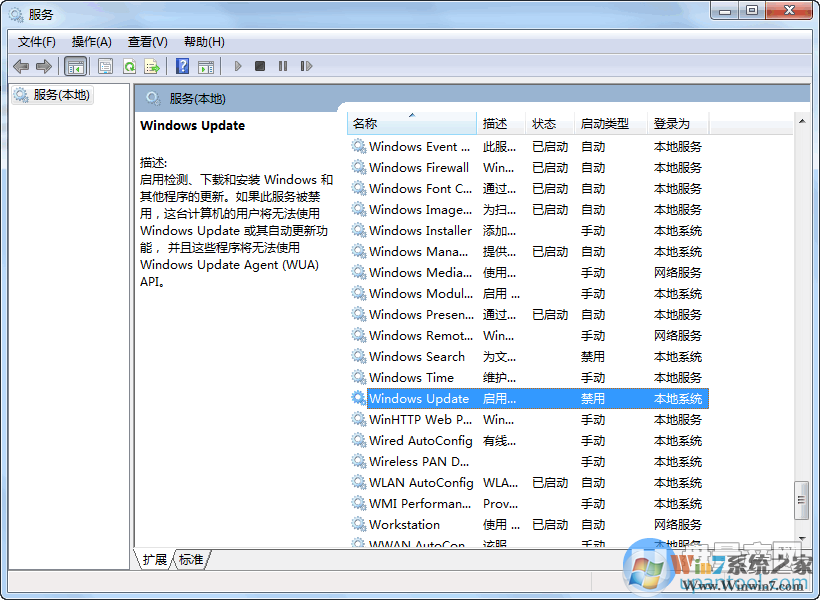820x600 pixels.
Task: Click the gear icon beside Windows Installer
Action: click(358, 231)
